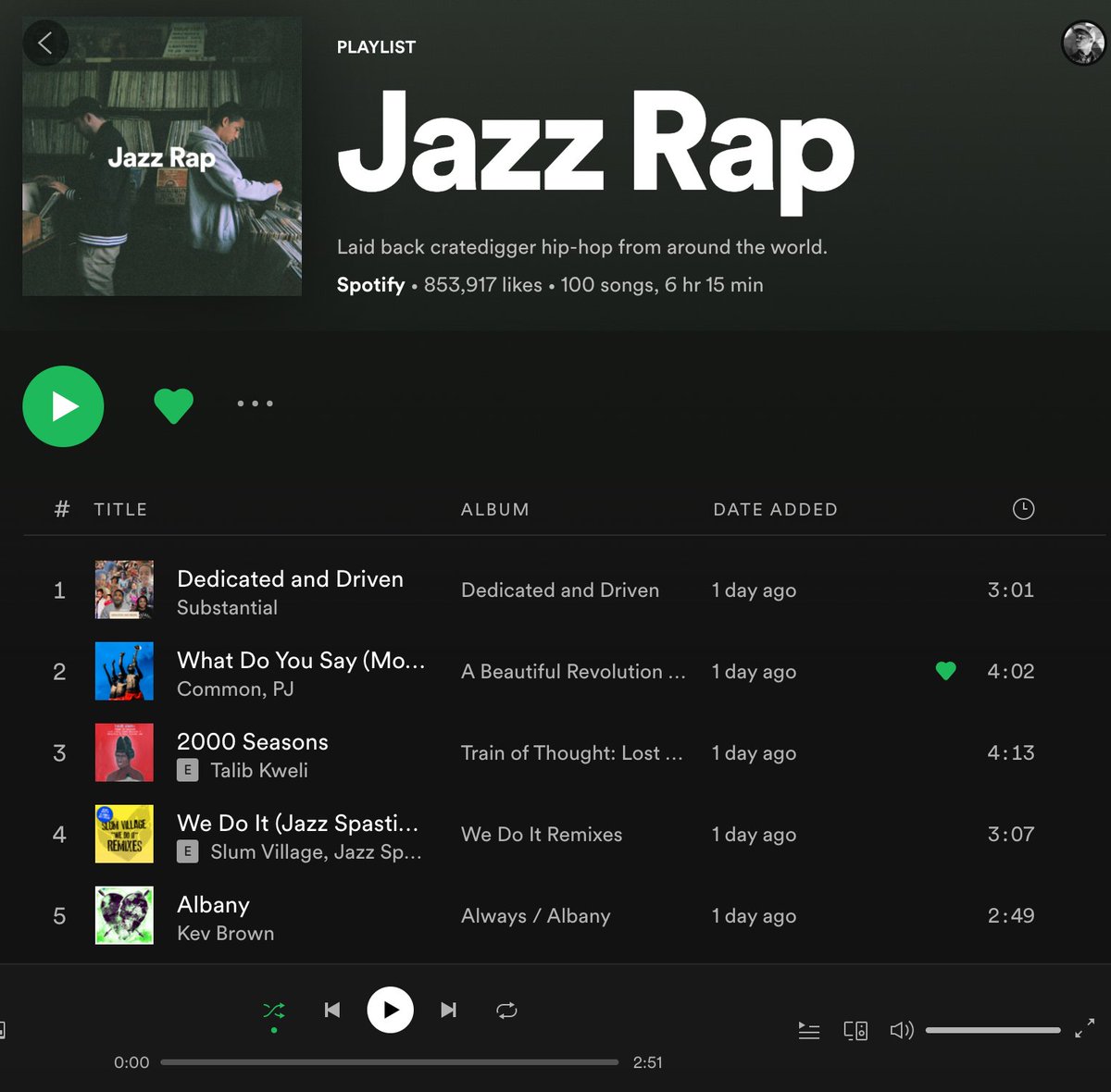Open album A Beautiful Revolution
Viewport: 1111px width, 1092px height.
pos(573,671)
